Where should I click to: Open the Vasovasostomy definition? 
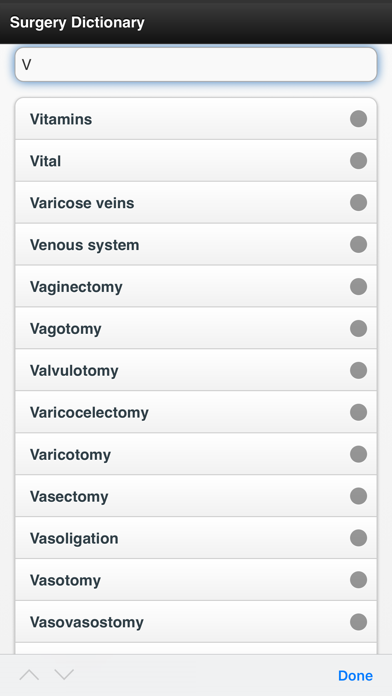[x=196, y=622]
